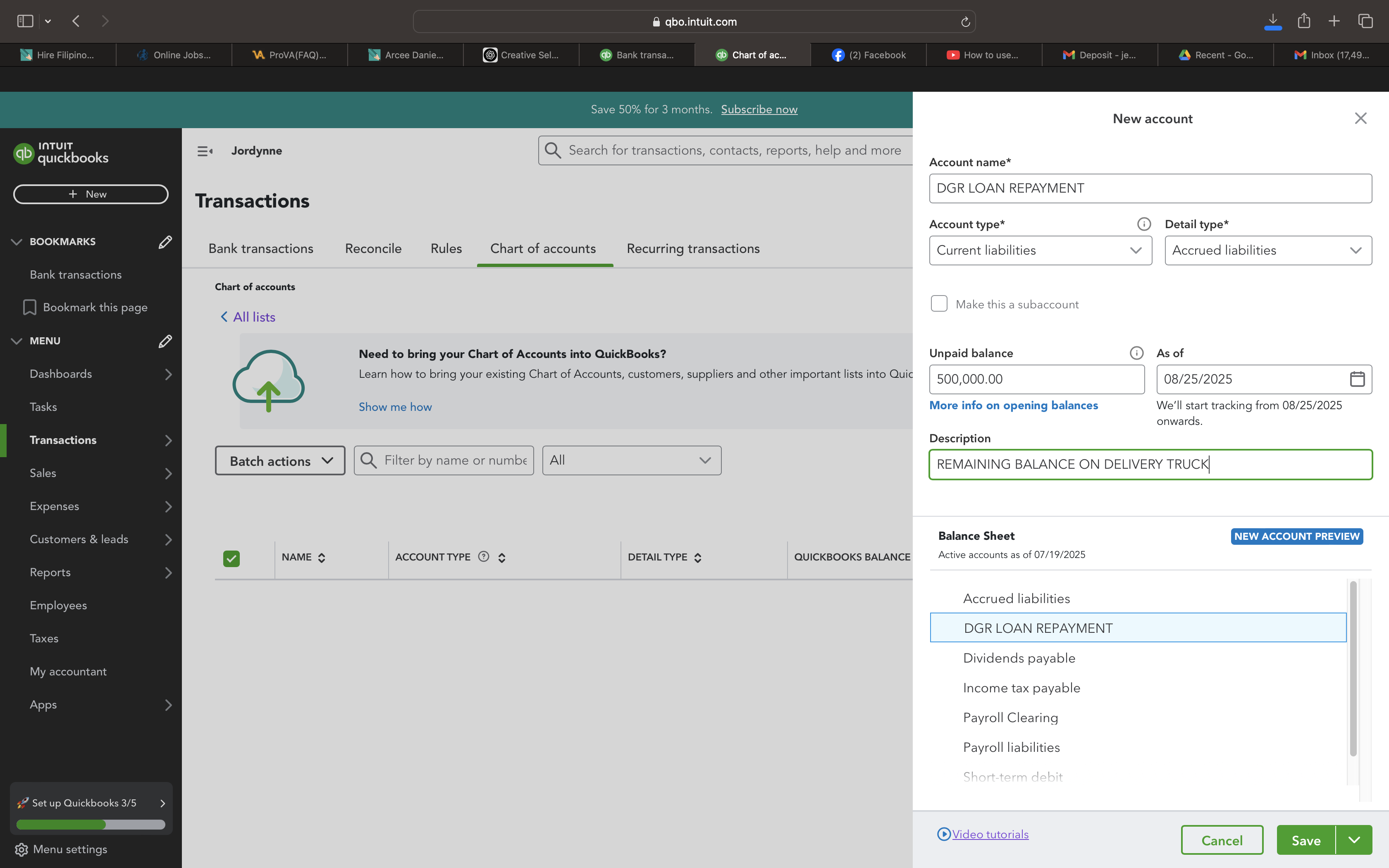Expand the Dashboards submenu arrow

pyautogui.click(x=168, y=374)
